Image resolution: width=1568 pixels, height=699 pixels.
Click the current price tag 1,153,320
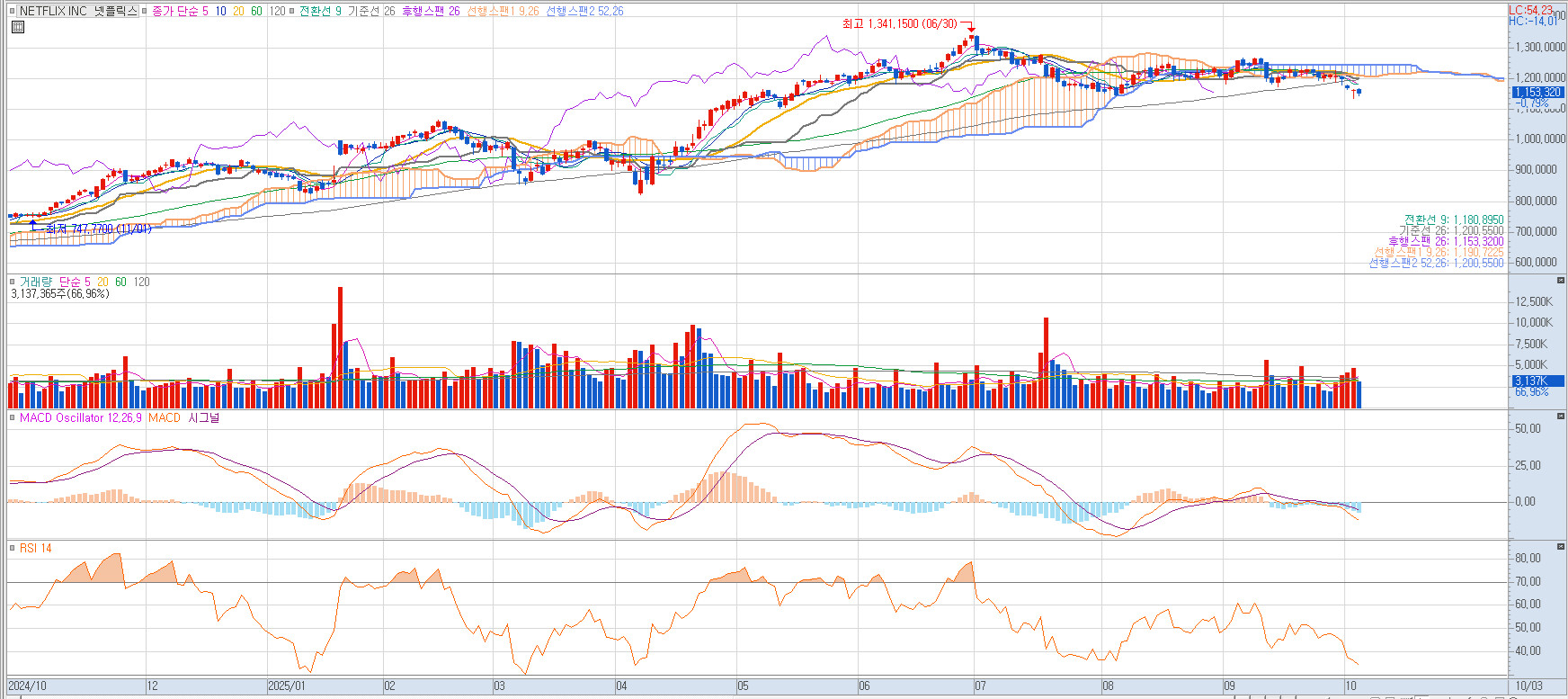1537,92
